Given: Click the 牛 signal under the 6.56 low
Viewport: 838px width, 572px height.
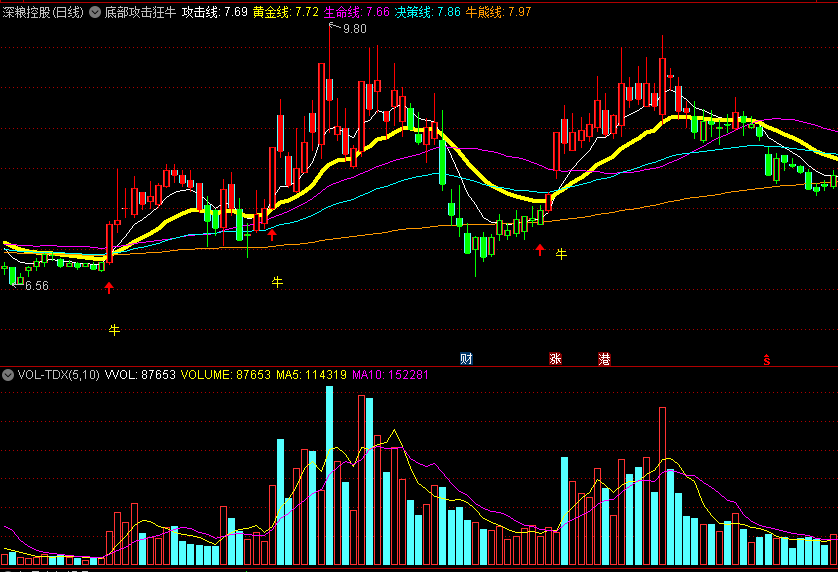Looking at the screenshot, I should (x=114, y=330).
